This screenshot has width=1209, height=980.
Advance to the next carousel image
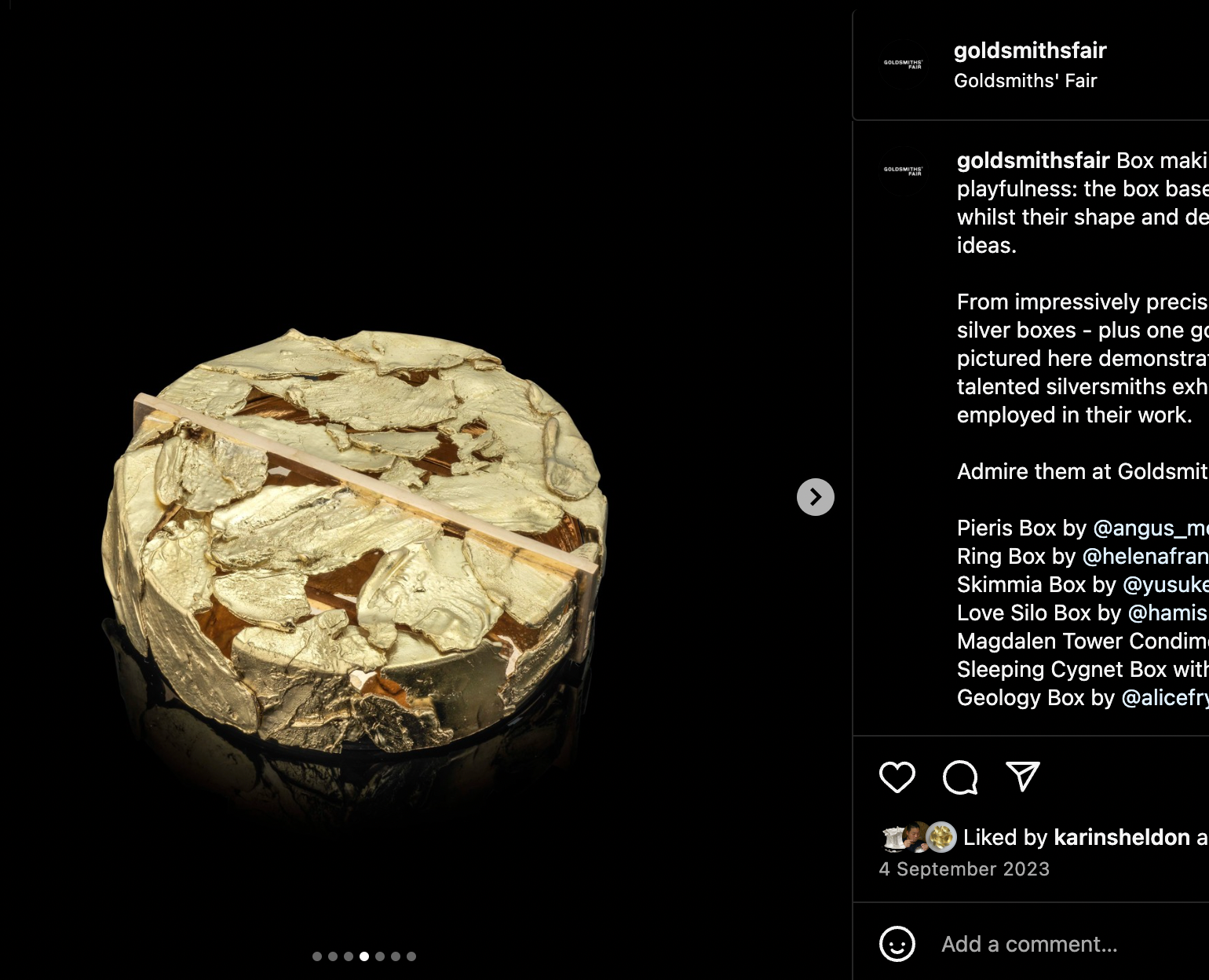pos(816,497)
